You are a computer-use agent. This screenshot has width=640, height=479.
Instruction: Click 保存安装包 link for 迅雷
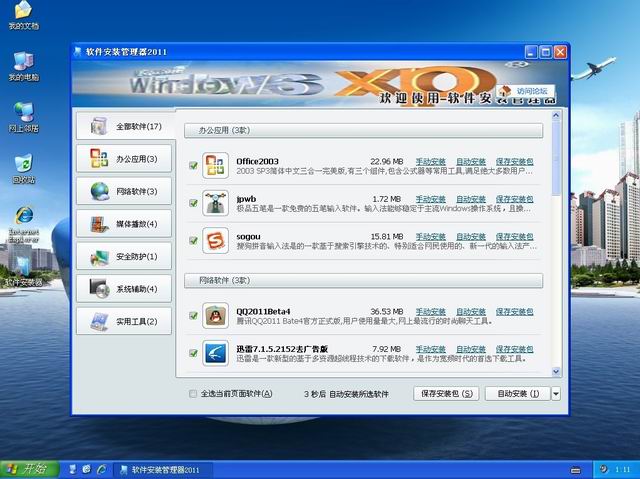tap(514, 349)
